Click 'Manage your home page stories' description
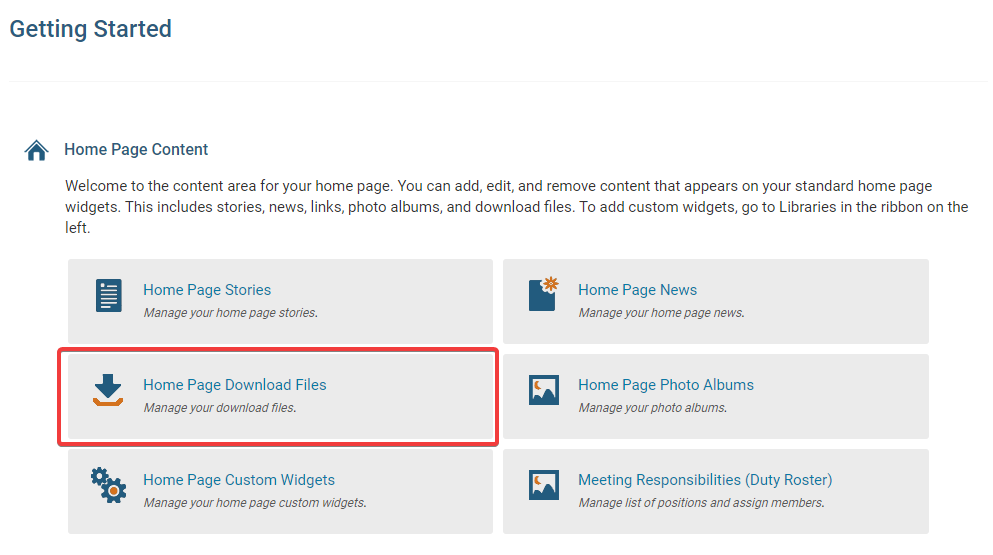Image resolution: width=993 pixels, height=555 pixels. tap(230, 313)
